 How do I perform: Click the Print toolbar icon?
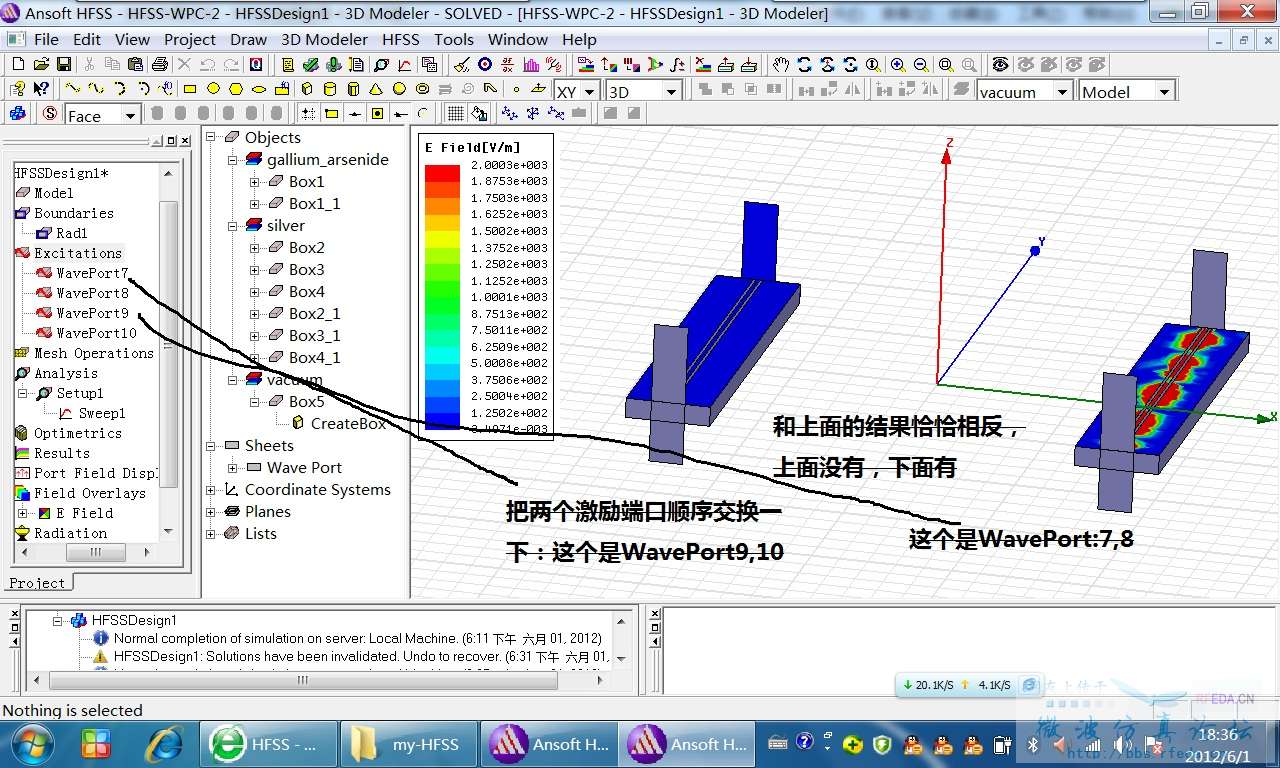pos(160,64)
